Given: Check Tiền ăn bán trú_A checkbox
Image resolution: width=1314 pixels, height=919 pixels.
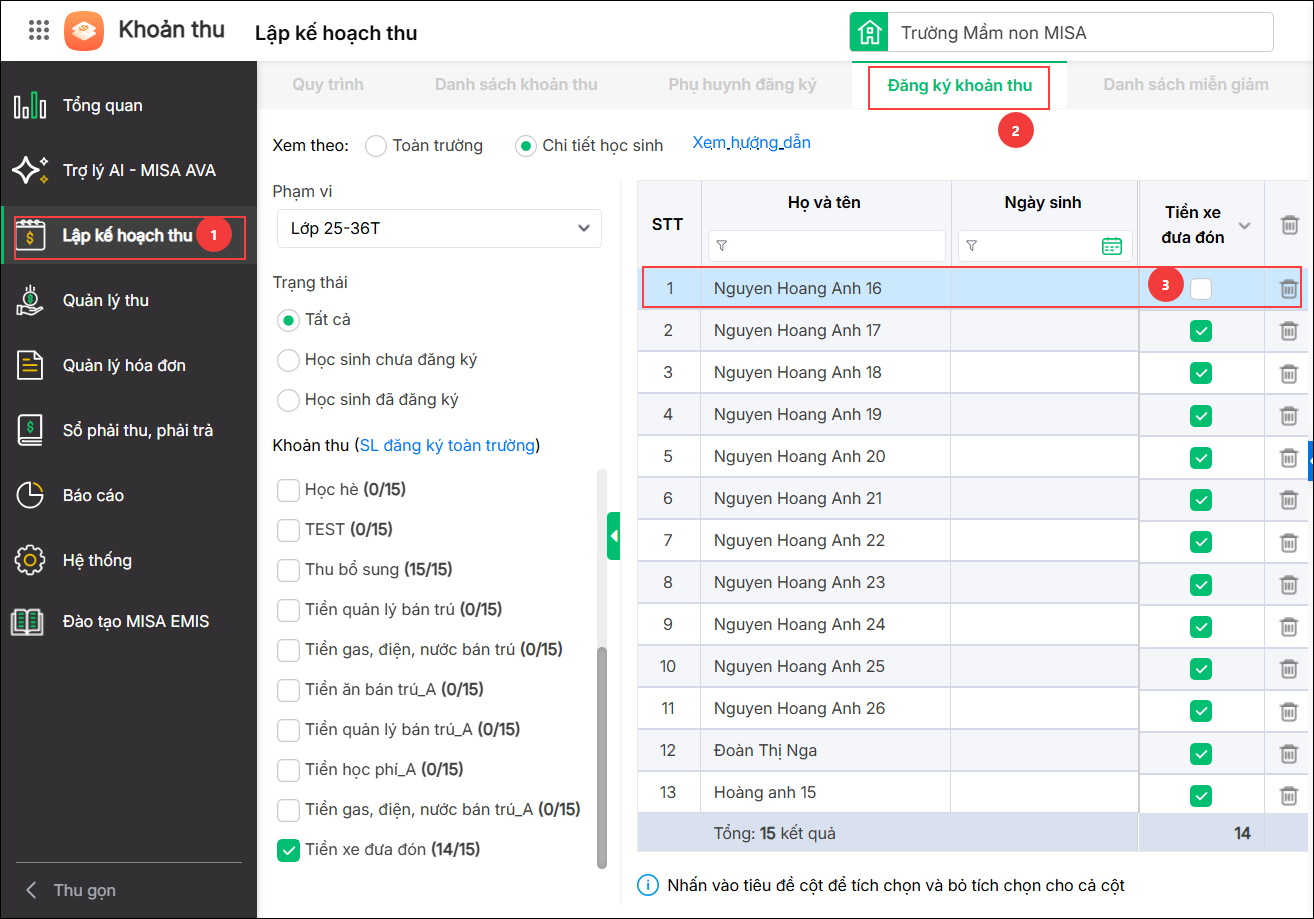Looking at the screenshot, I should click(288, 690).
